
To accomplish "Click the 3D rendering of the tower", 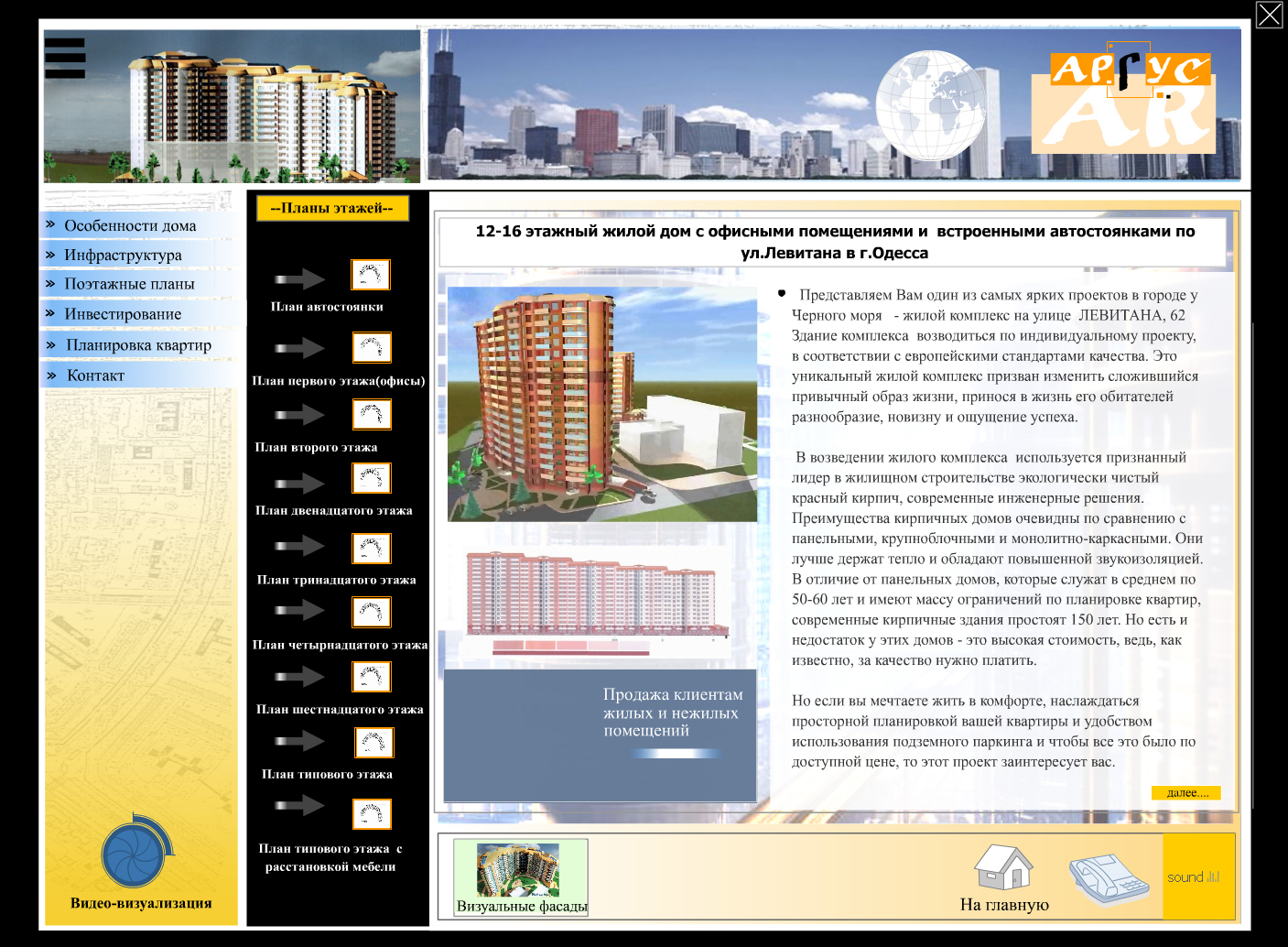I will click(602, 404).
